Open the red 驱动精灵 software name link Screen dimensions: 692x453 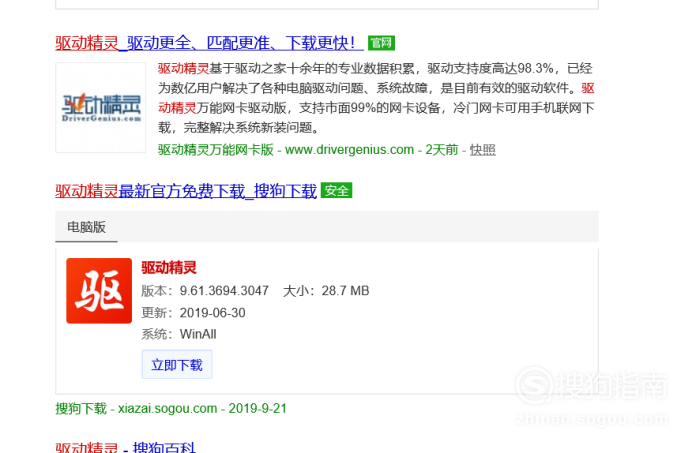(169, 267)
